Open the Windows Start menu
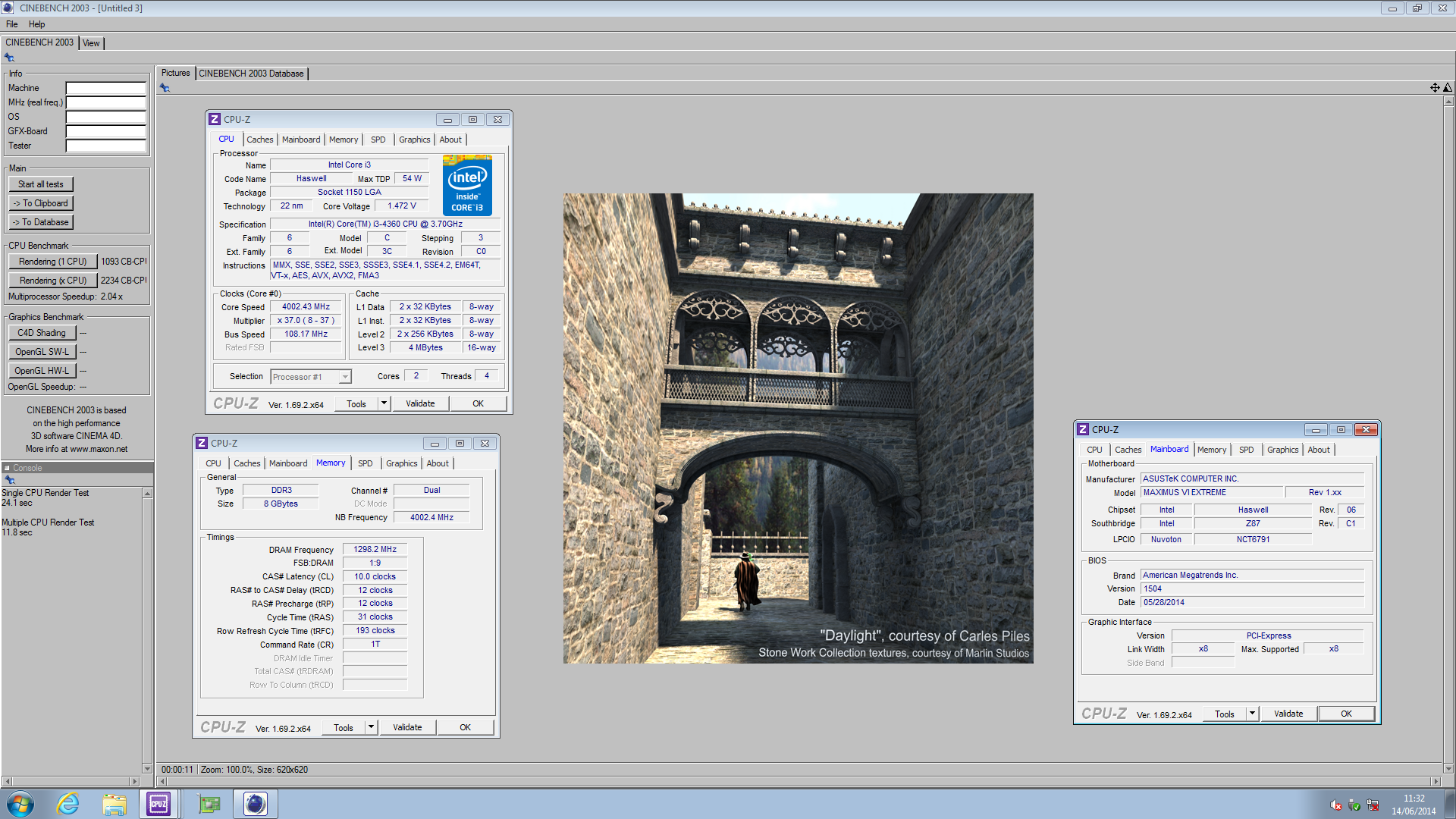 coord(20,804)
